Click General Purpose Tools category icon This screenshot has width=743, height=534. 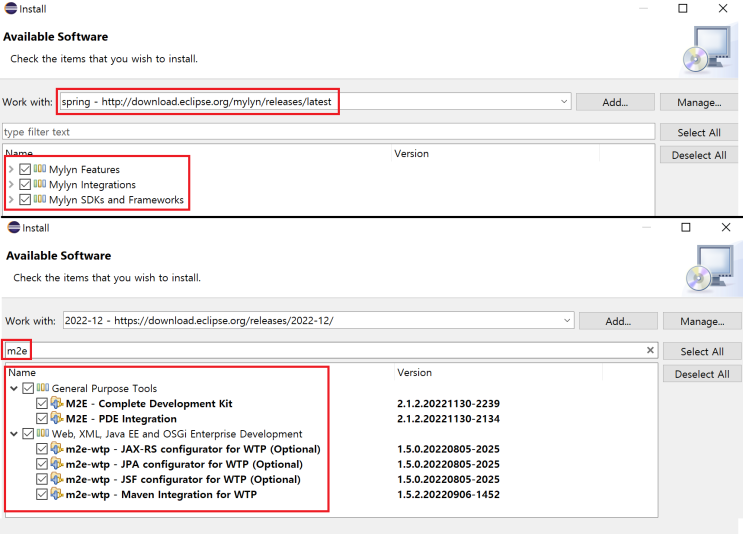[43, 387]
